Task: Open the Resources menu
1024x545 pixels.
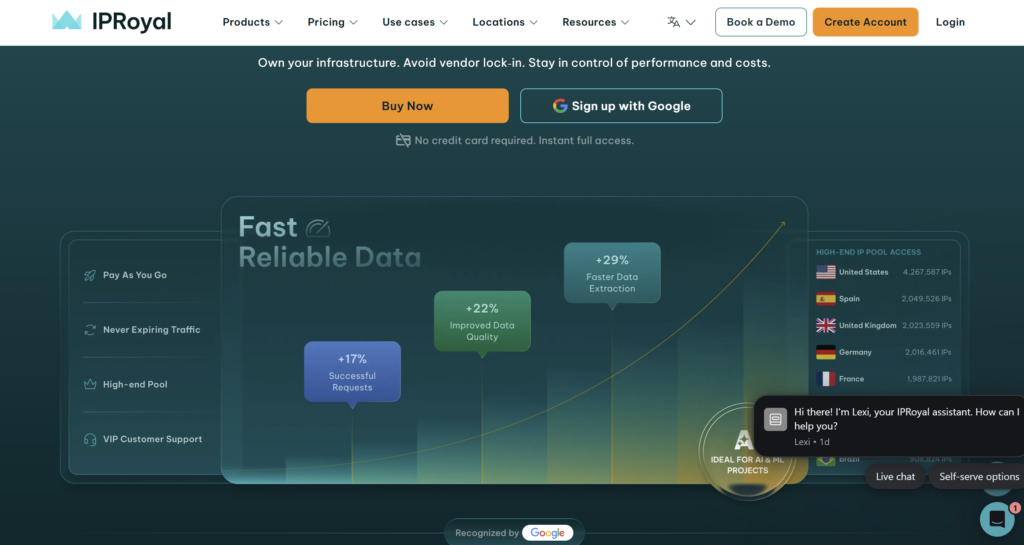Action: pyautogui.click(x=595, y=22)
